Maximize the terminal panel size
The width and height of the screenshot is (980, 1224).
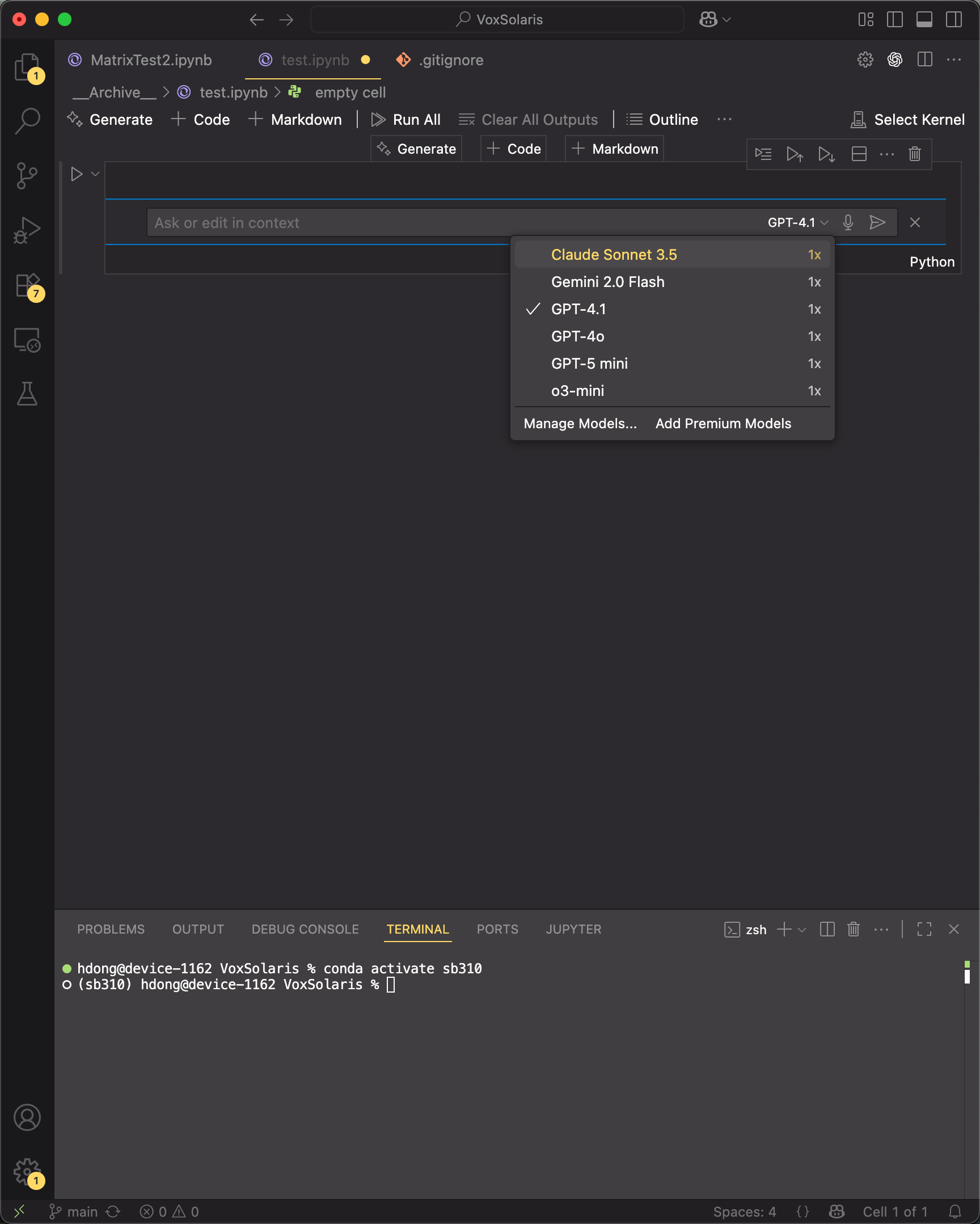(924, 930)
